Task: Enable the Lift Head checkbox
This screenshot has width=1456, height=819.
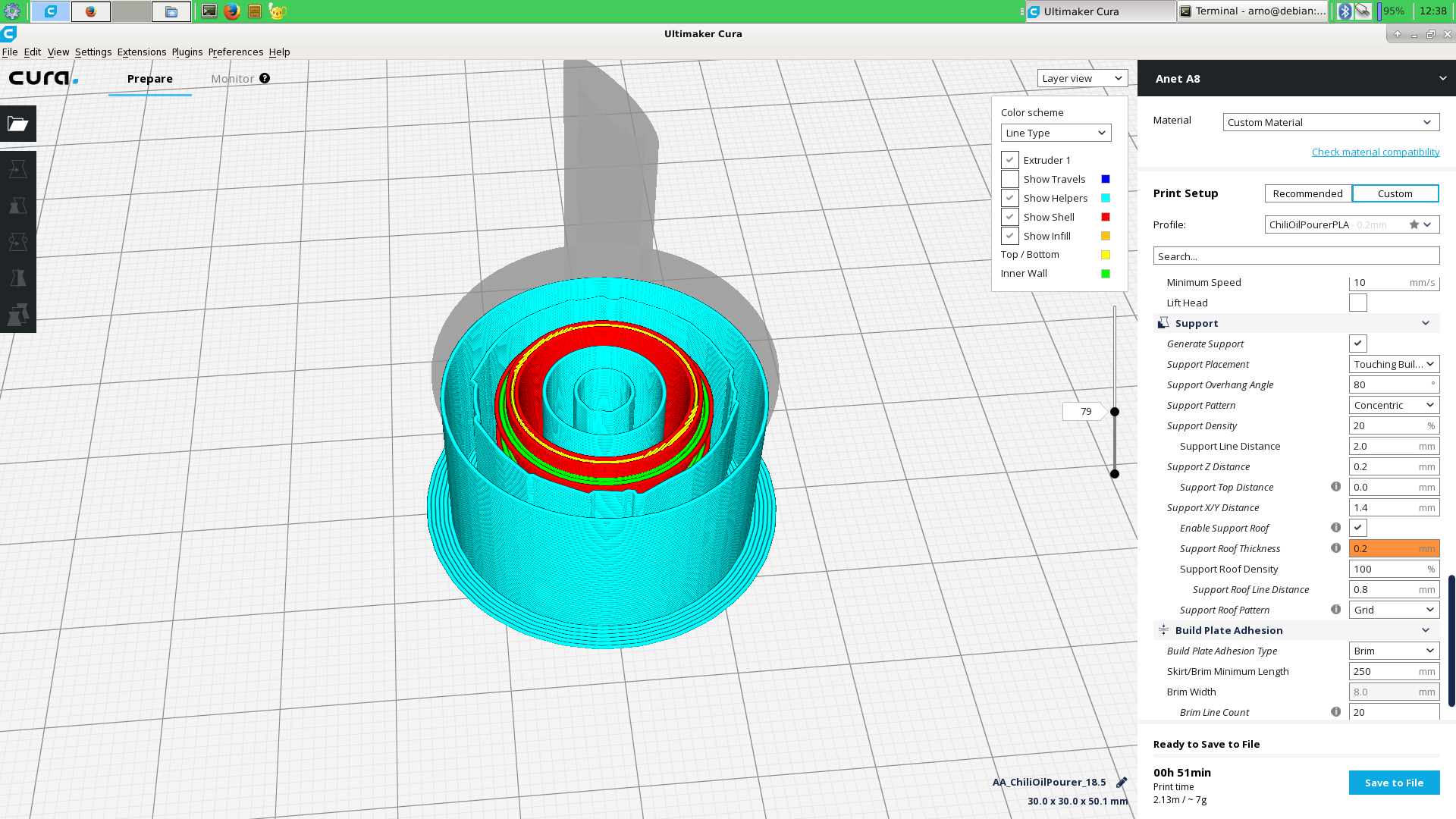Action: [x=1358, y=303]
